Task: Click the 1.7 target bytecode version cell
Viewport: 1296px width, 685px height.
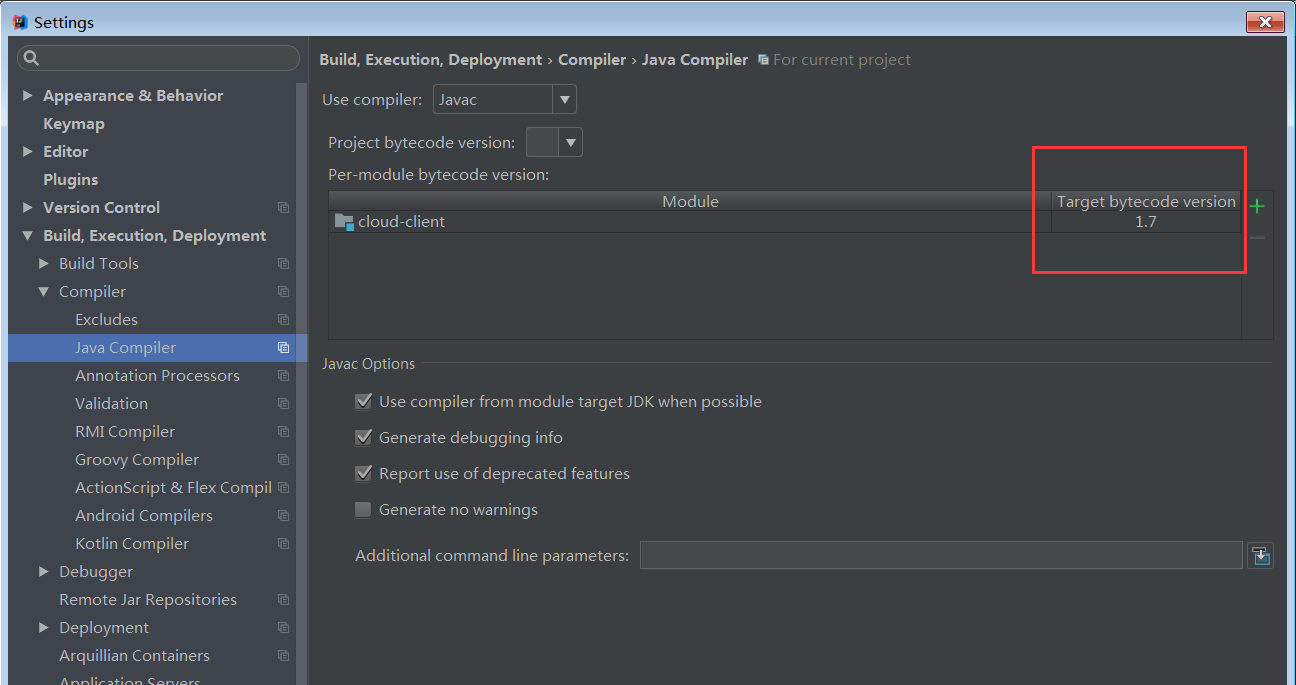Action: click(1146, 221)
